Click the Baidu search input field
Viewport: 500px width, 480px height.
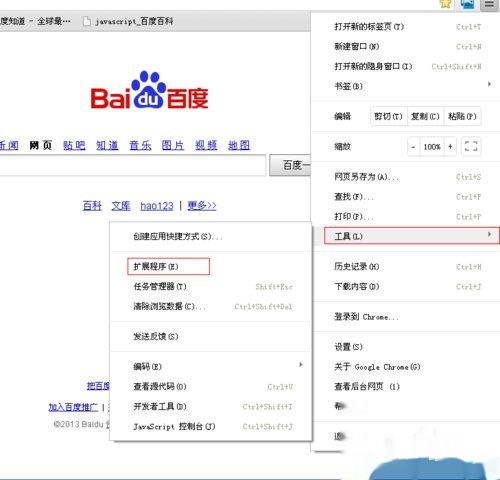(132, 165)
